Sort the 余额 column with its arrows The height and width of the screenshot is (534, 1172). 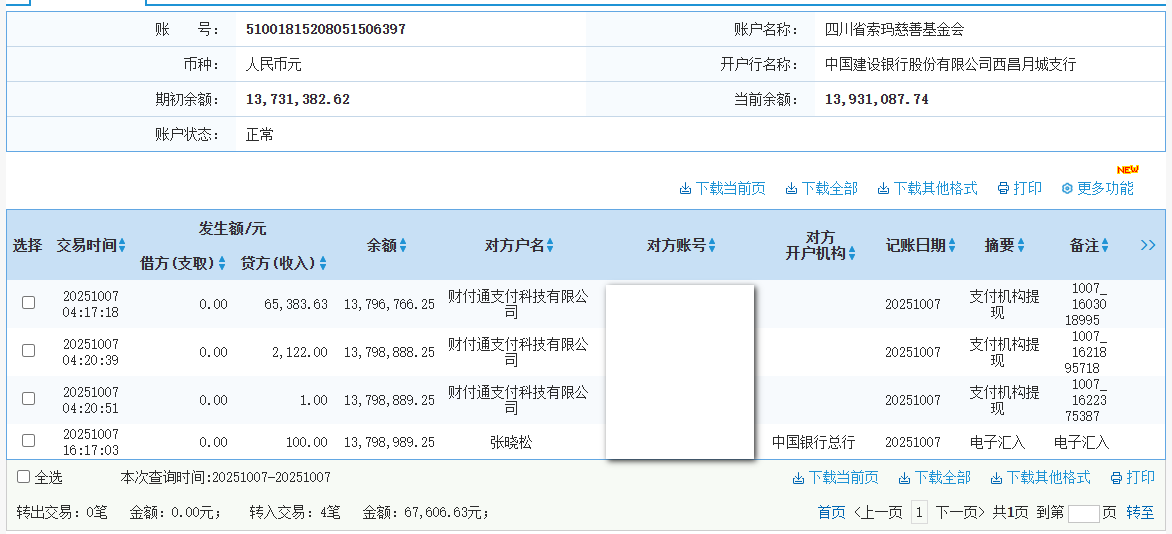pos(403,246)
